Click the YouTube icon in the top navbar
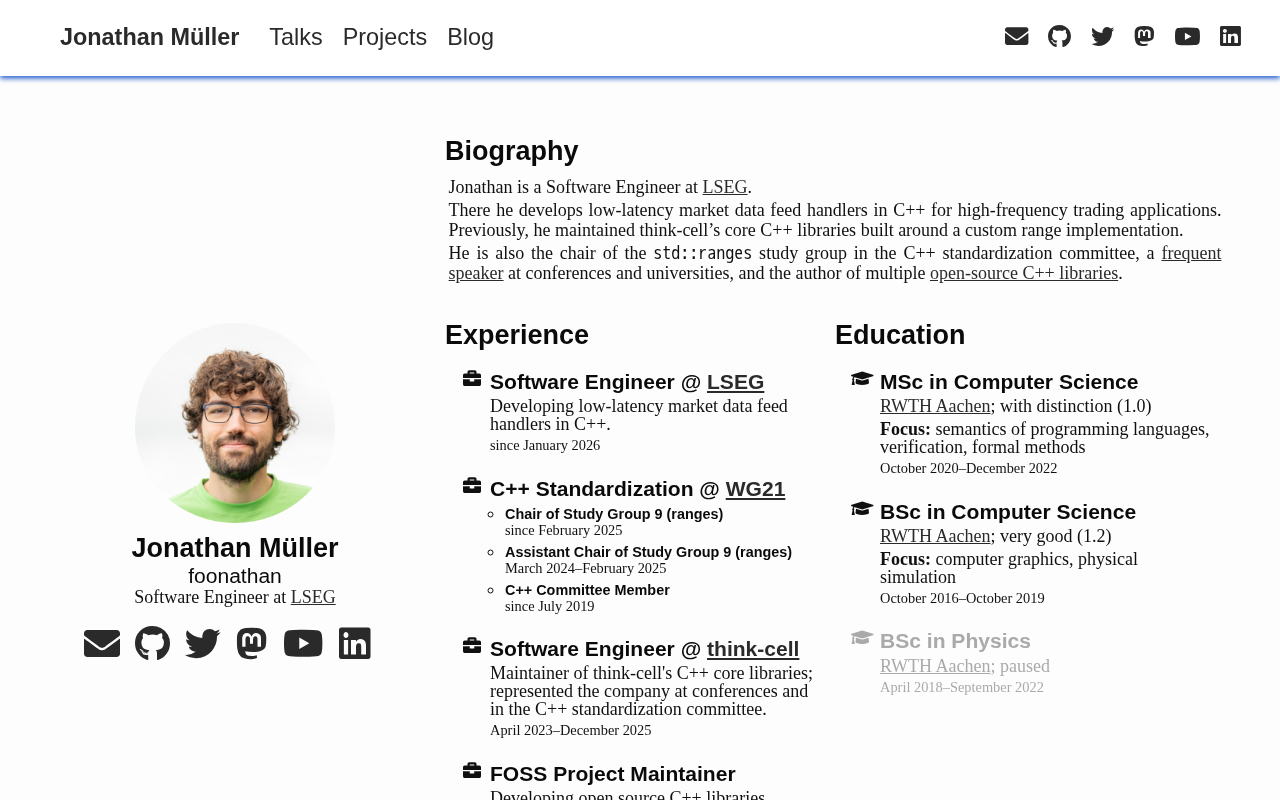 pos(1187,37)
